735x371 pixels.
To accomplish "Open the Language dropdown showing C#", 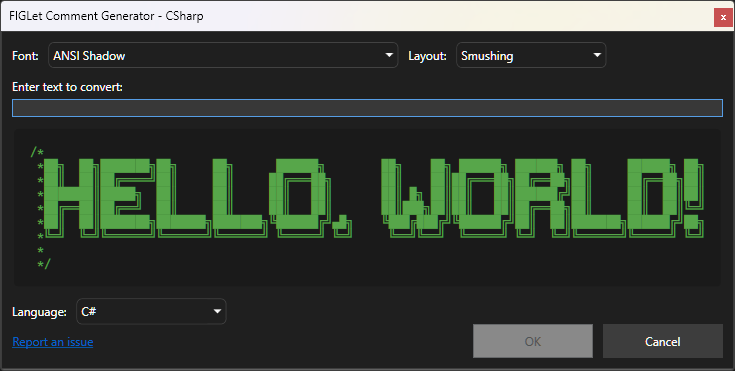I will coord(151,311).
